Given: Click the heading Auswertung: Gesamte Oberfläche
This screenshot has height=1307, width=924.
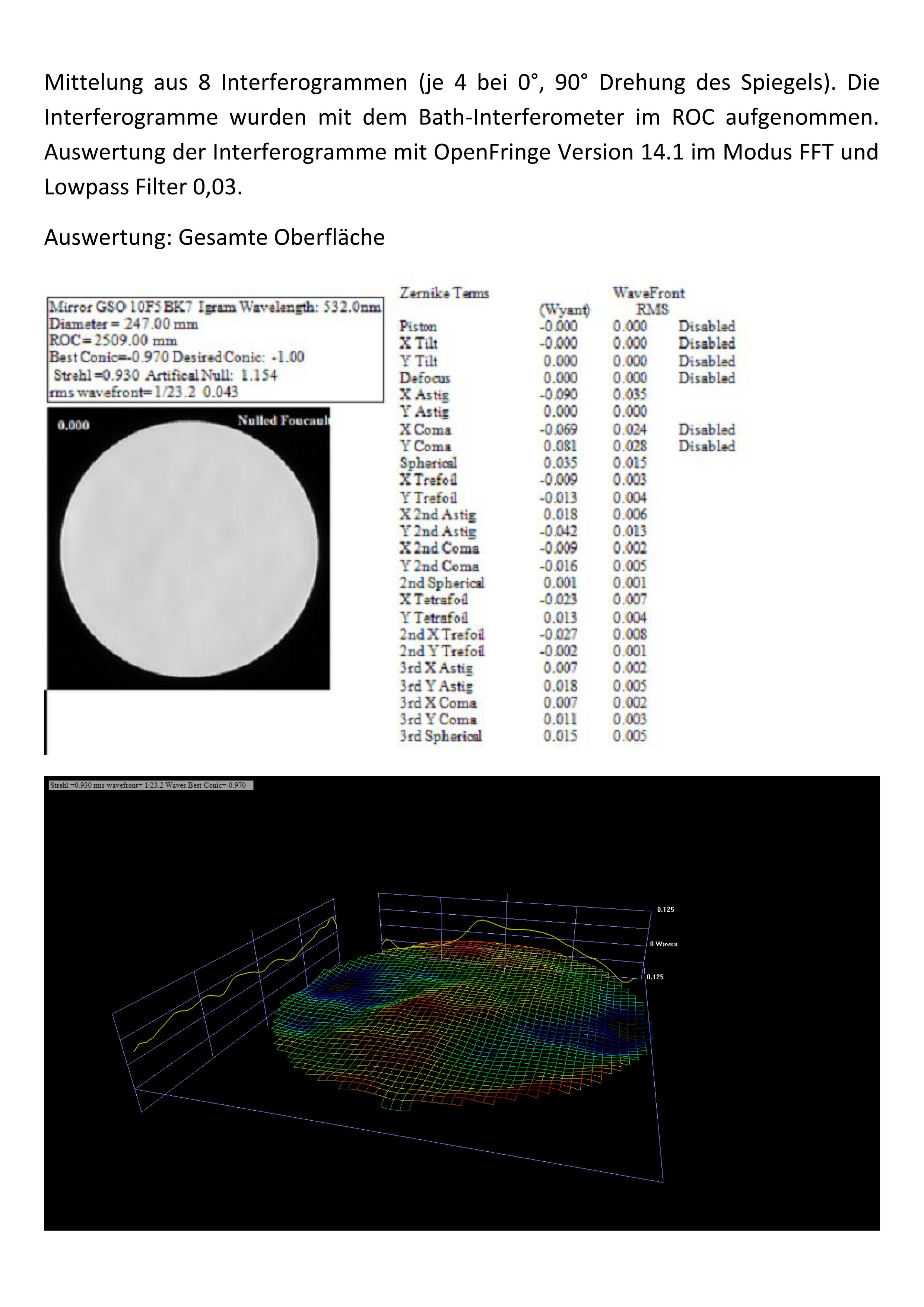Looking at the screenshot, I should [215, 237].
